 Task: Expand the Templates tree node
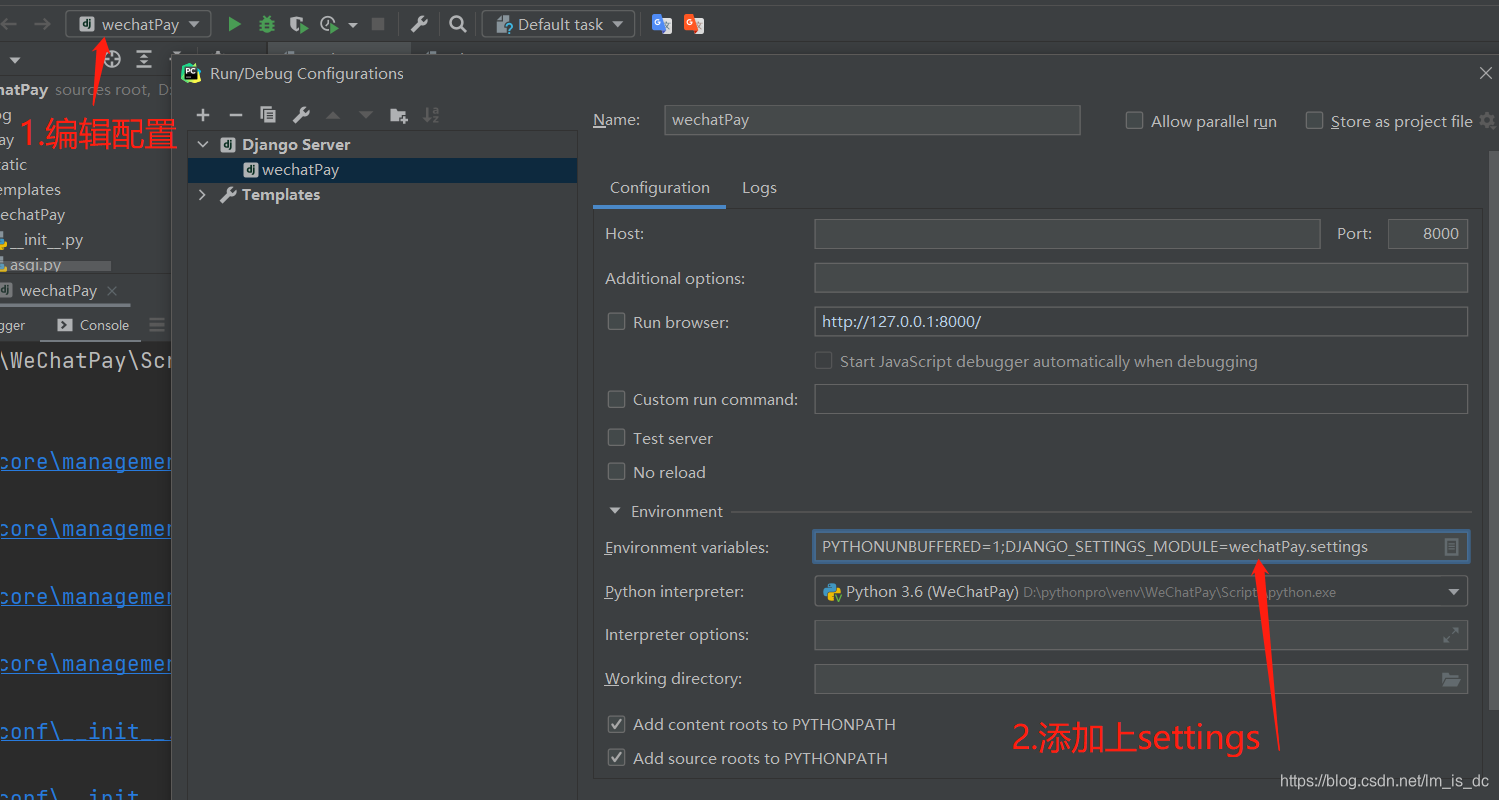pos(203,195)
